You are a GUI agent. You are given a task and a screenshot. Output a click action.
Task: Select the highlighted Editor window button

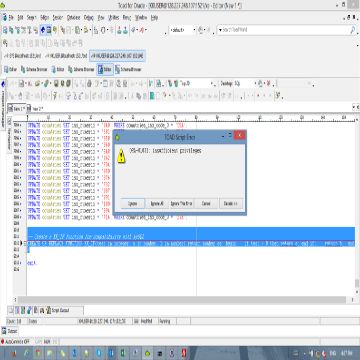[105, 69]
